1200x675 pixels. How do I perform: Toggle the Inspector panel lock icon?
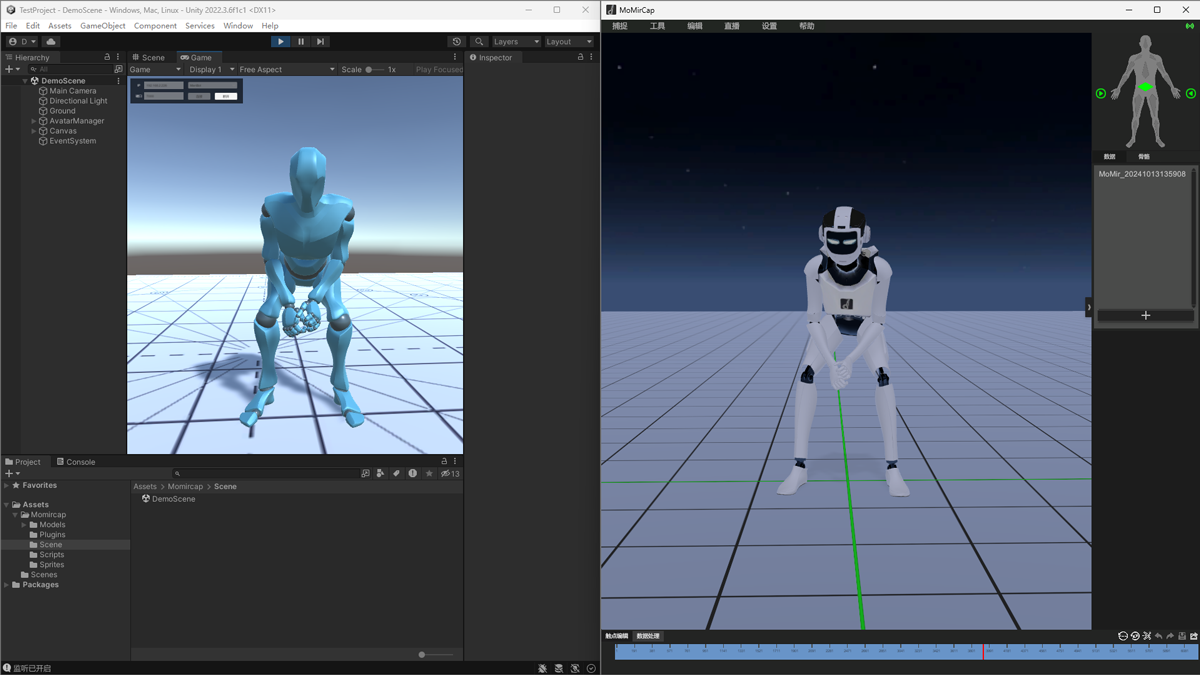580,57
